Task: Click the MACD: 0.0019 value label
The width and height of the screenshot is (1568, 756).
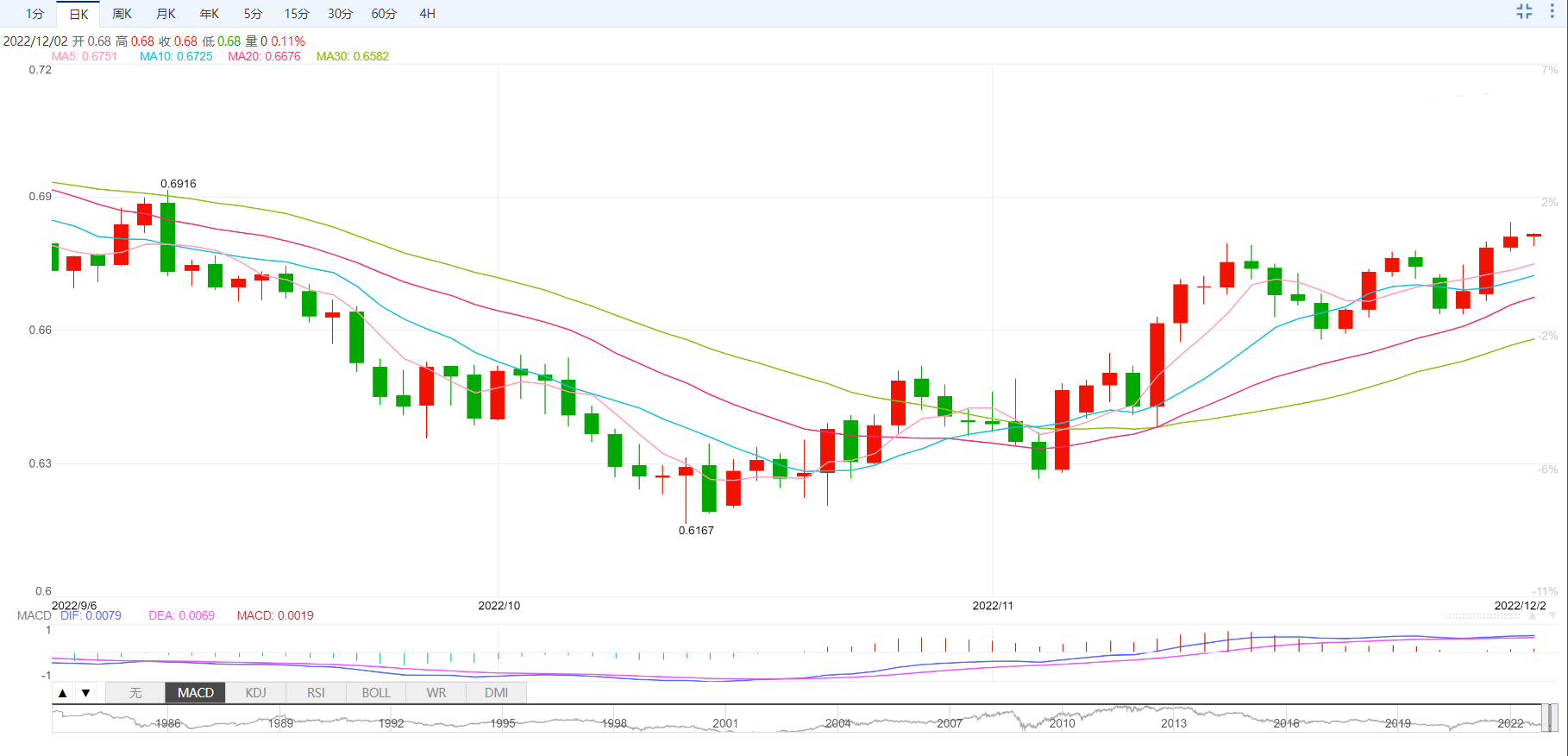Action: [275, 615]
